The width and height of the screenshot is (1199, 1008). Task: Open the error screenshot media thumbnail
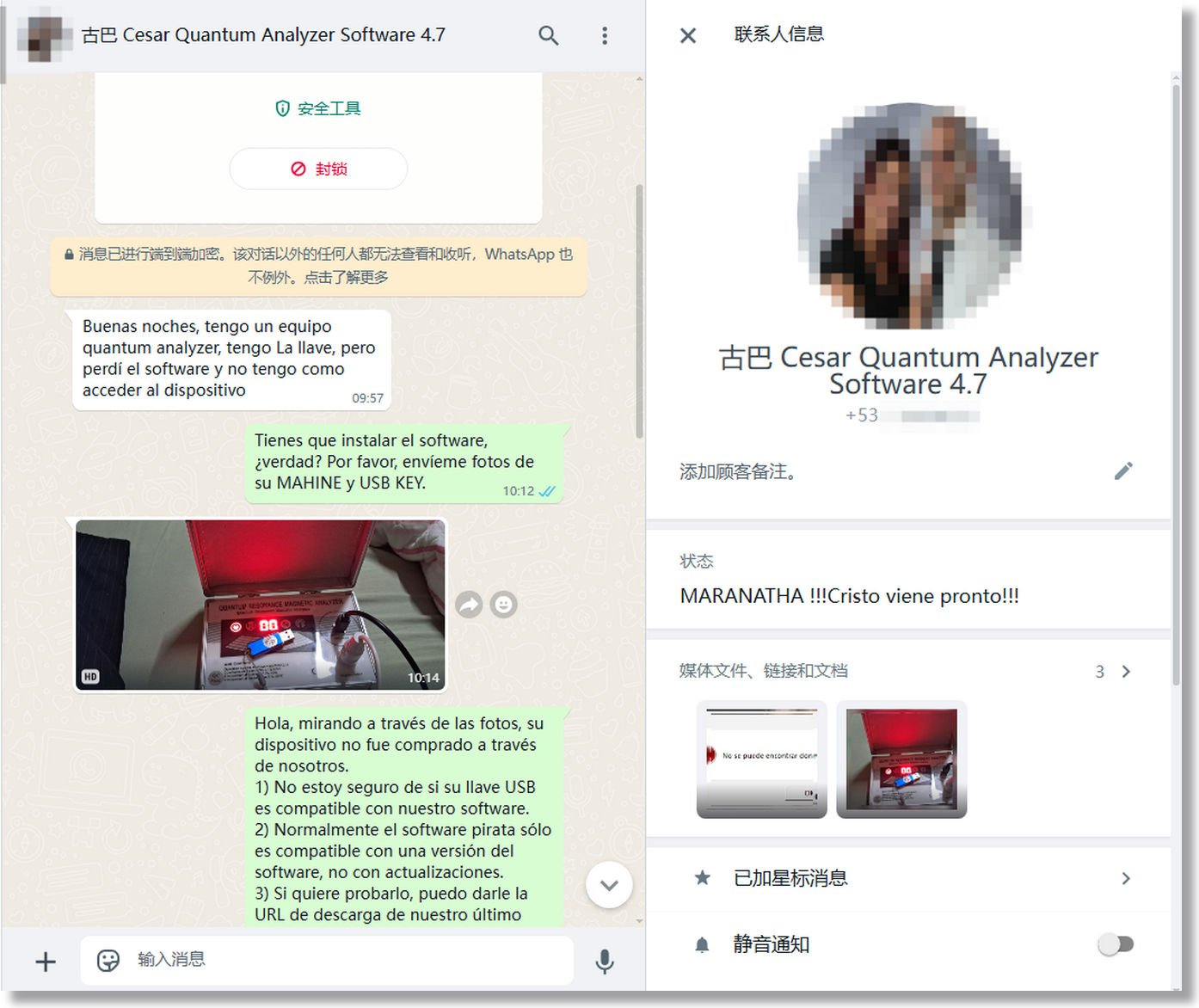click(761, 759)
